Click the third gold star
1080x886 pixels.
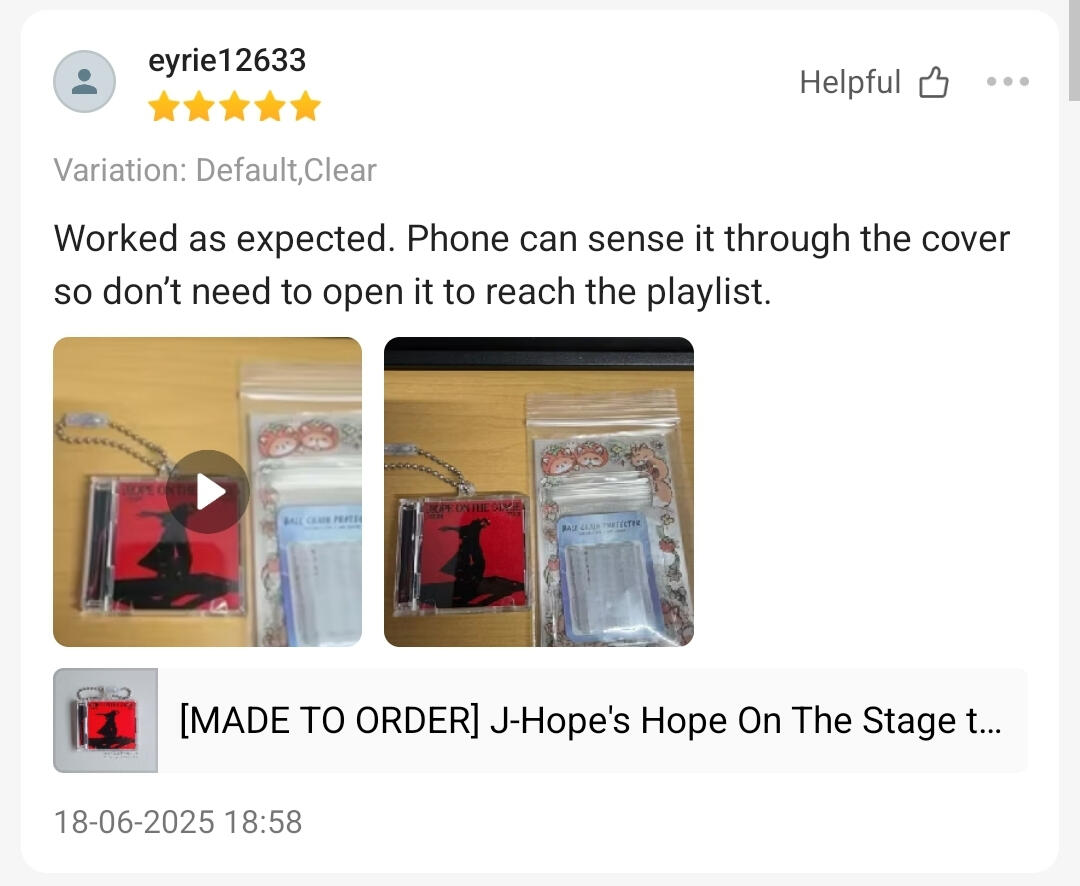(x=235, y=107)
